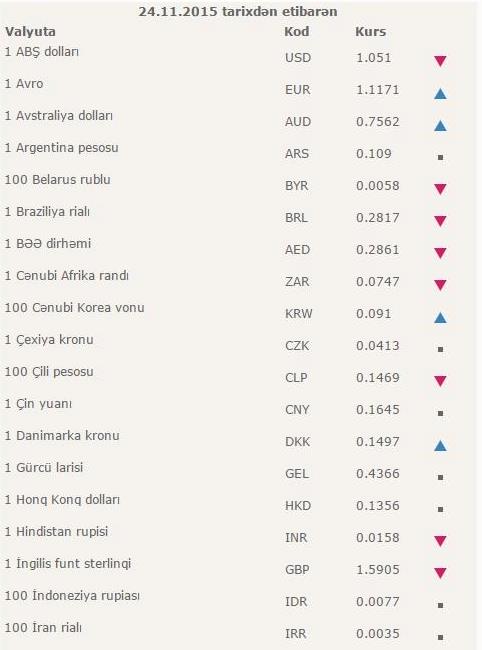Click the 100 İran rialı currency name

(x=43, y=628)
